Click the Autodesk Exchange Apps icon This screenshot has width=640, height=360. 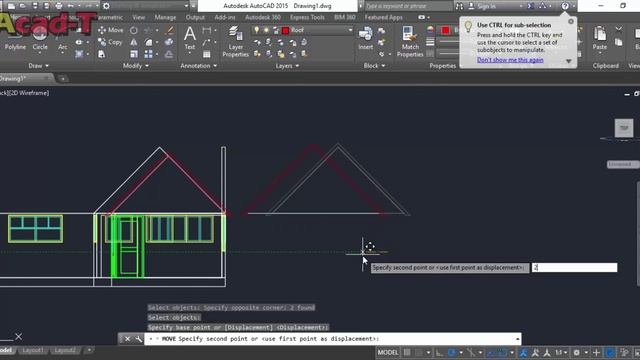(x=530, y=6)
